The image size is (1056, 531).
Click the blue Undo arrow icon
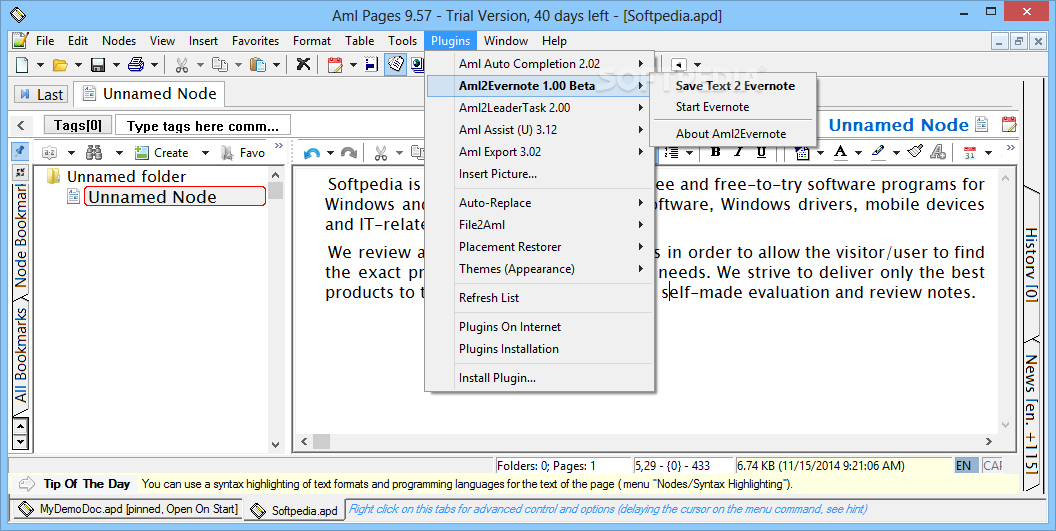(x=312, y=153)
